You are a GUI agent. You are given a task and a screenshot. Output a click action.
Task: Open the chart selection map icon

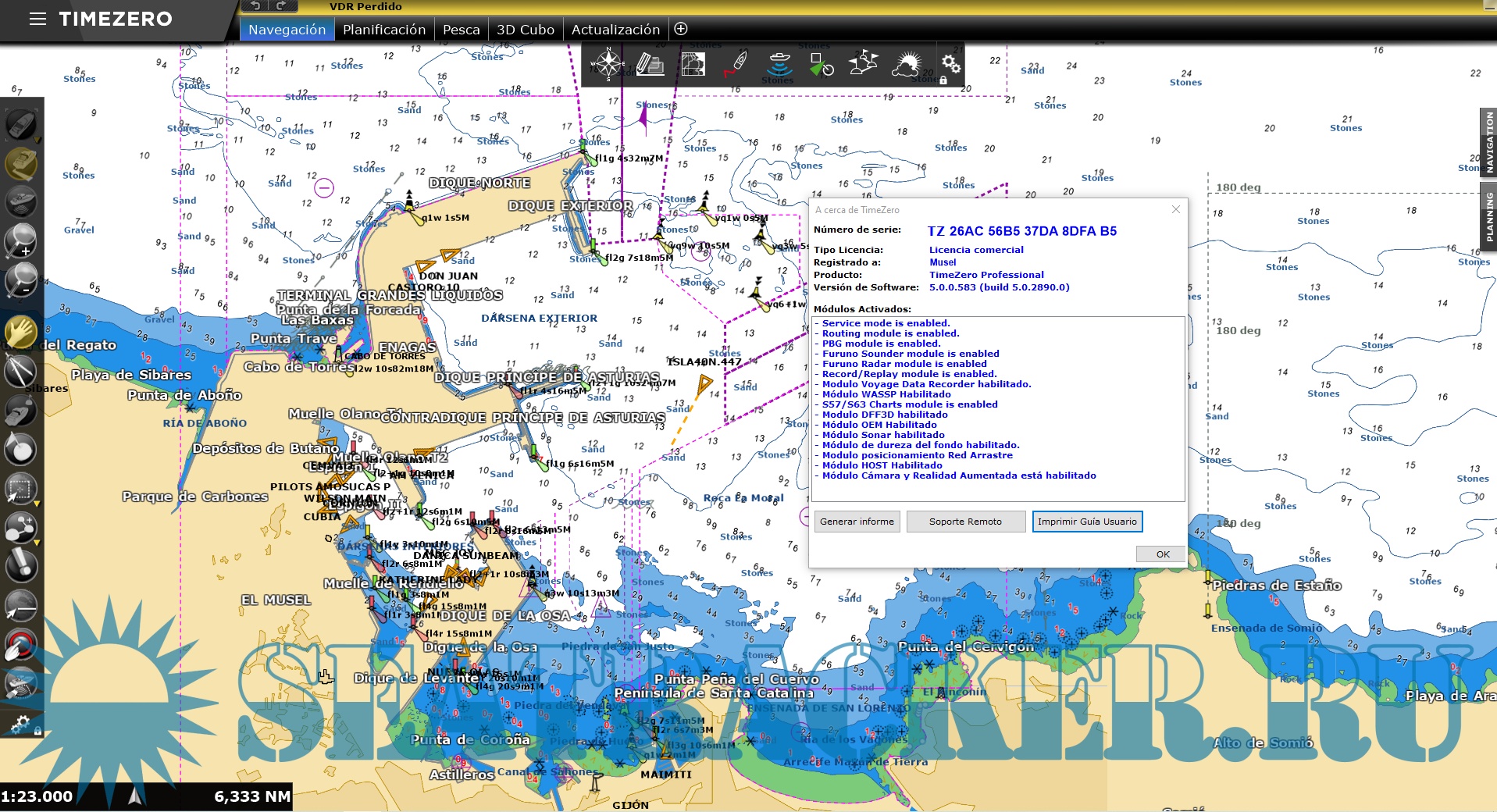coord(693,64)
